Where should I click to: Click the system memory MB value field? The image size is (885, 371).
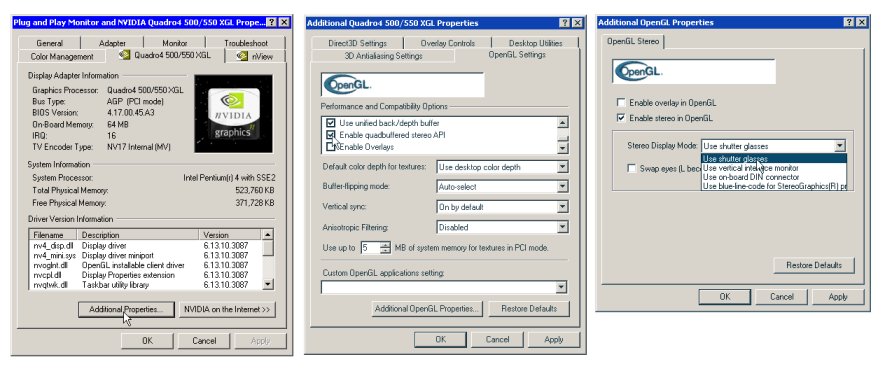coord(371,248)
